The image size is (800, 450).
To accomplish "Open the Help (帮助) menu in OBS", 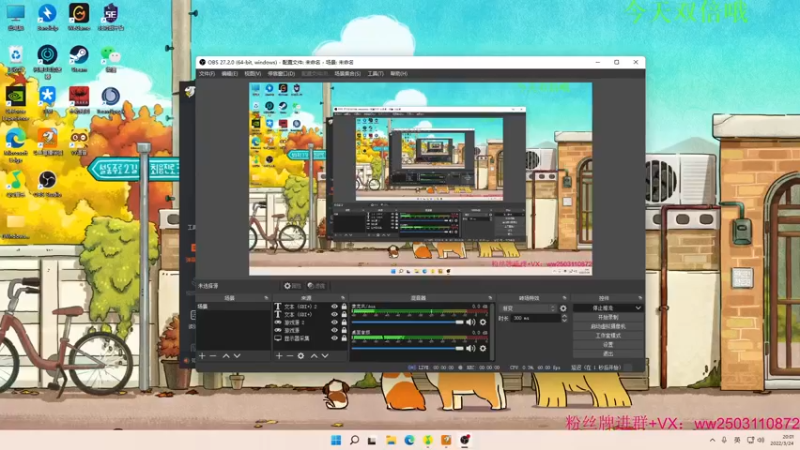I will click(x=398, y=73).
